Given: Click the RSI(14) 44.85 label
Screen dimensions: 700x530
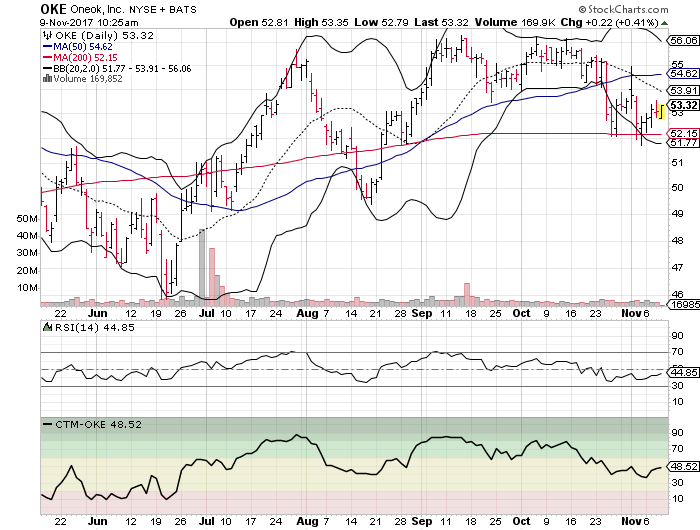Looking at the screenshot, I should [95, 327].
